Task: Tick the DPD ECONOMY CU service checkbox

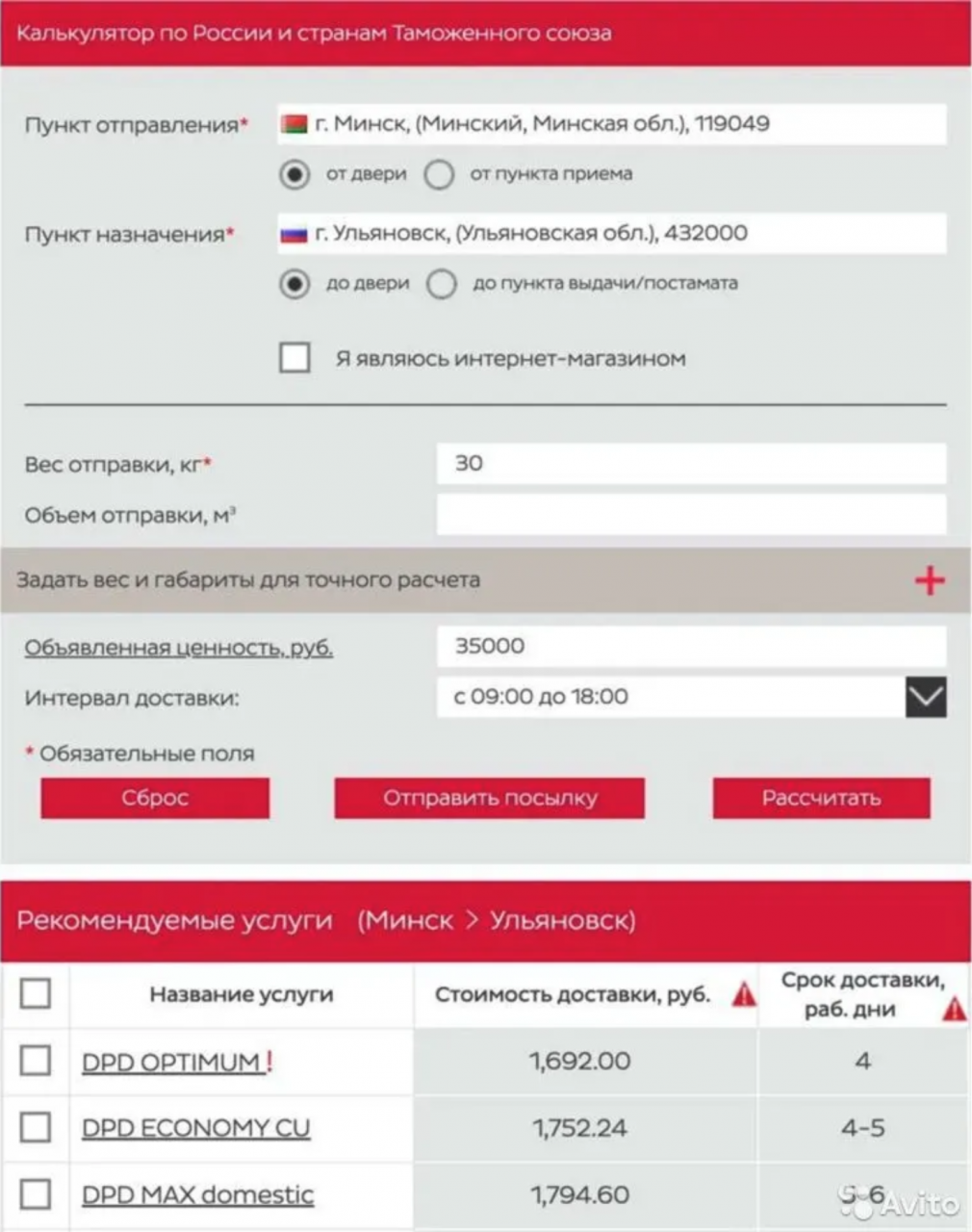Action: pos(36,1127)
